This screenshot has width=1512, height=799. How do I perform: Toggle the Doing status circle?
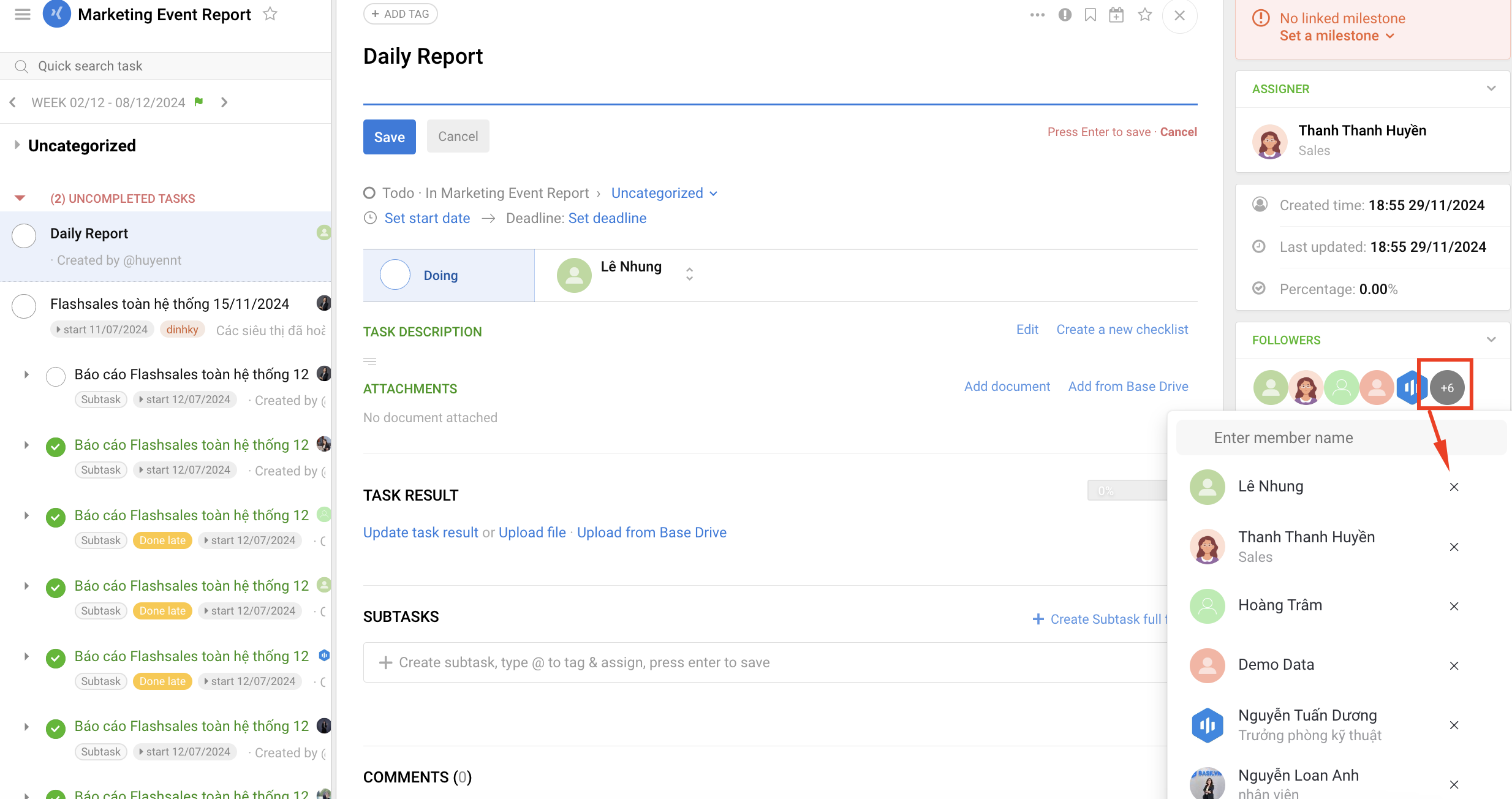click(395, 275)
